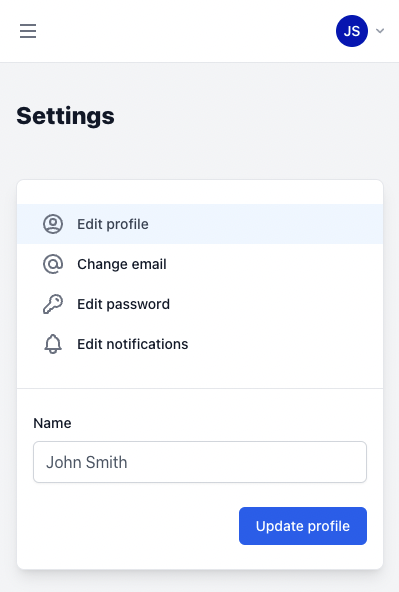Click the "notifications" word in Edit notifications
This screenshot has width=399, height=592.
click(147, 344)
